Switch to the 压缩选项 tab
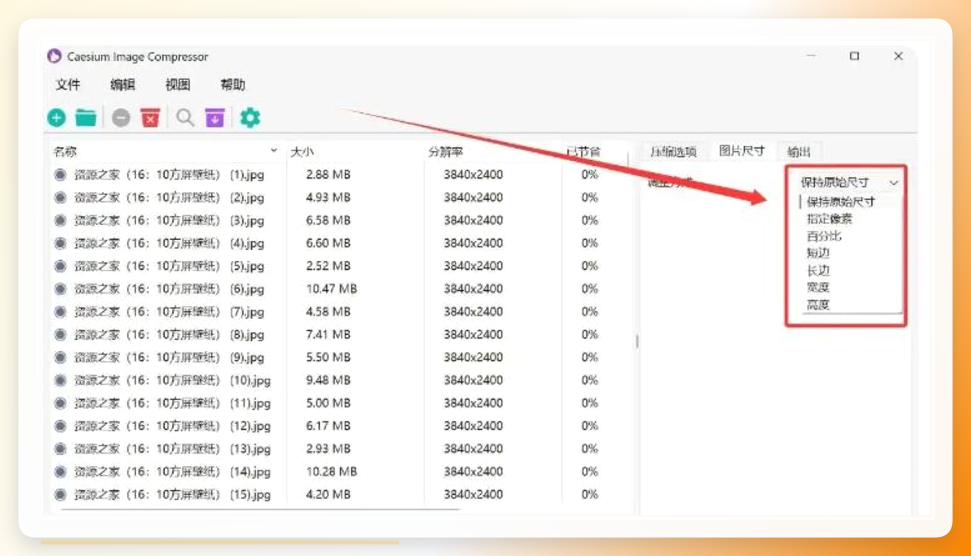971x556 pixels. (673, 152)
